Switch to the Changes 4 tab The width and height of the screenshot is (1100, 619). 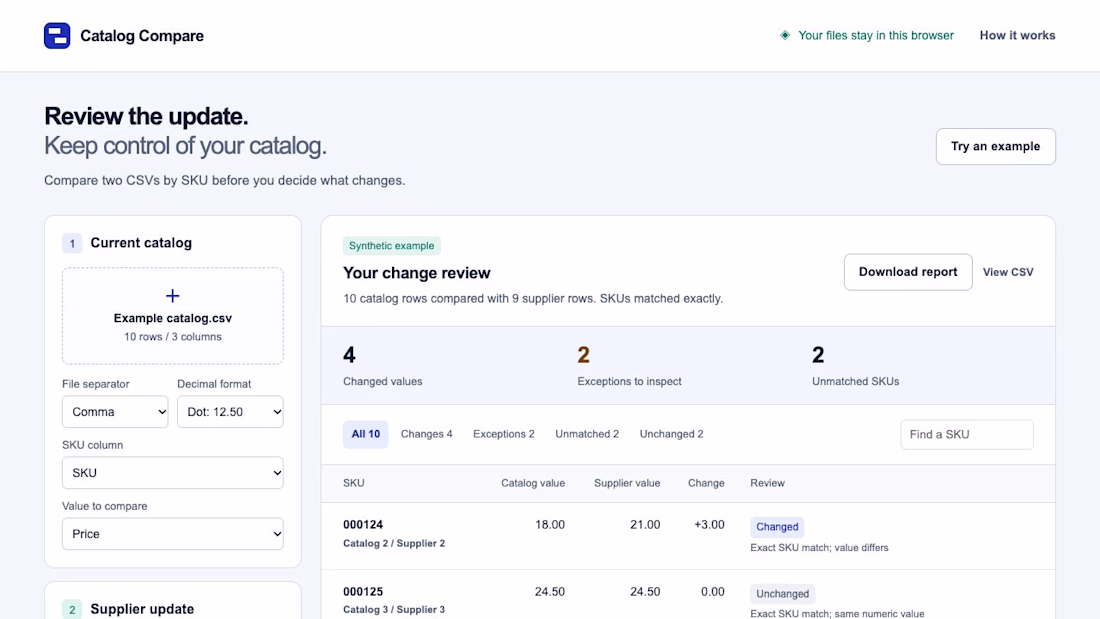pyautogui.click(x=427, y=434)
